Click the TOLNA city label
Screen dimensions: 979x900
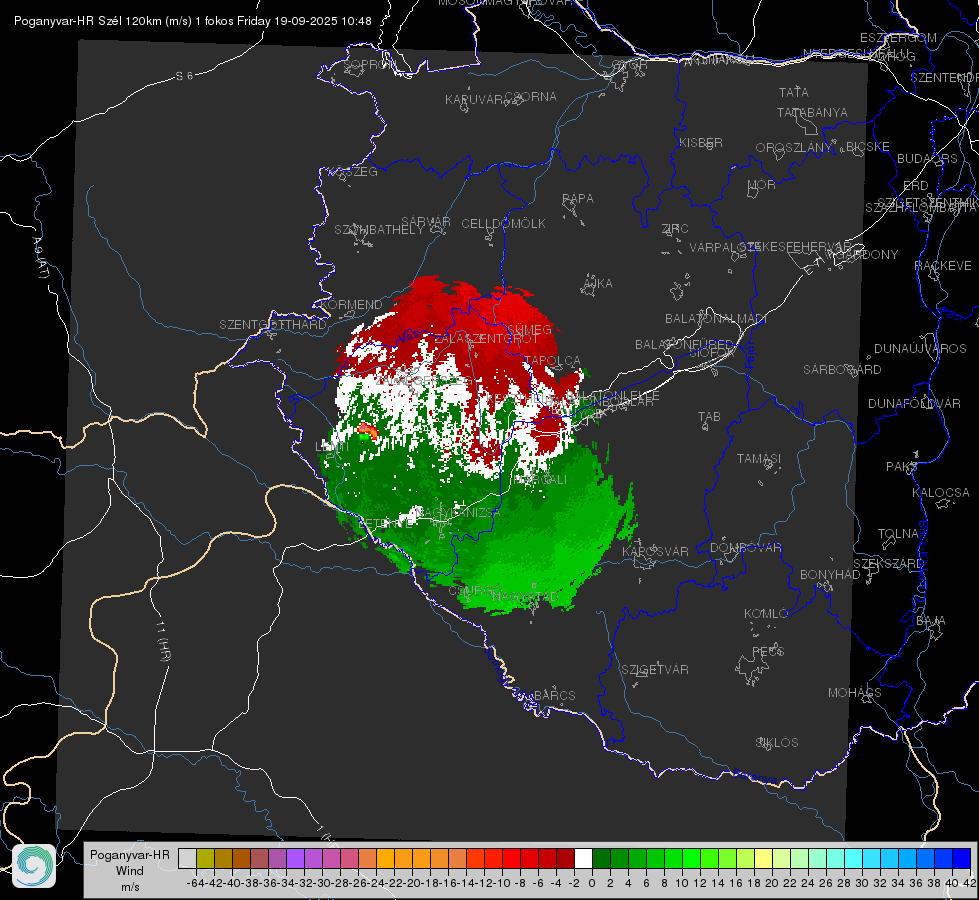tap(898, 534)
